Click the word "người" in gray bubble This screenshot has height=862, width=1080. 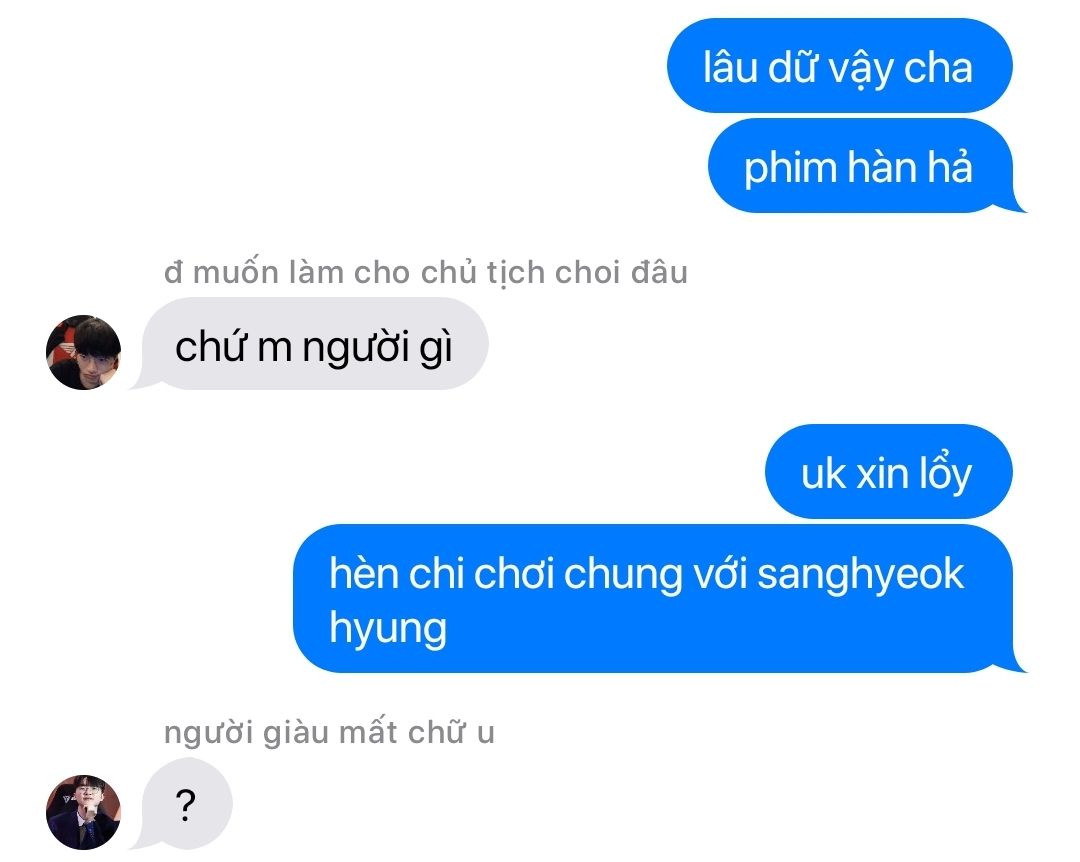pos(356,347)
